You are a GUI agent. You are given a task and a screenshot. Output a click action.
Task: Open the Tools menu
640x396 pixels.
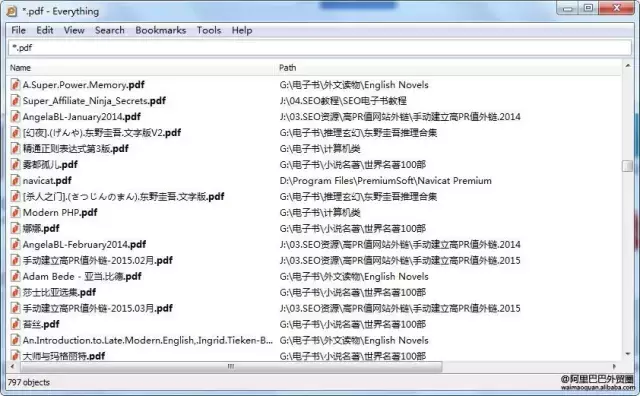tap(209, 30)
